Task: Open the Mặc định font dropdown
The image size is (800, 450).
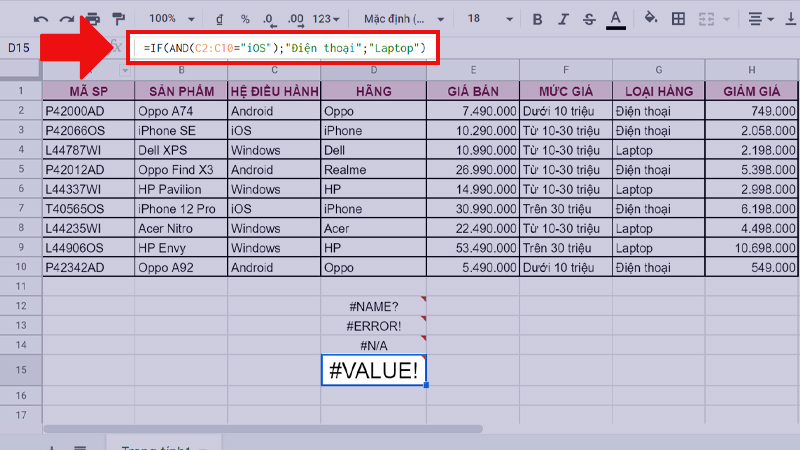Action: pyautogui.click(x=400, y=19)
